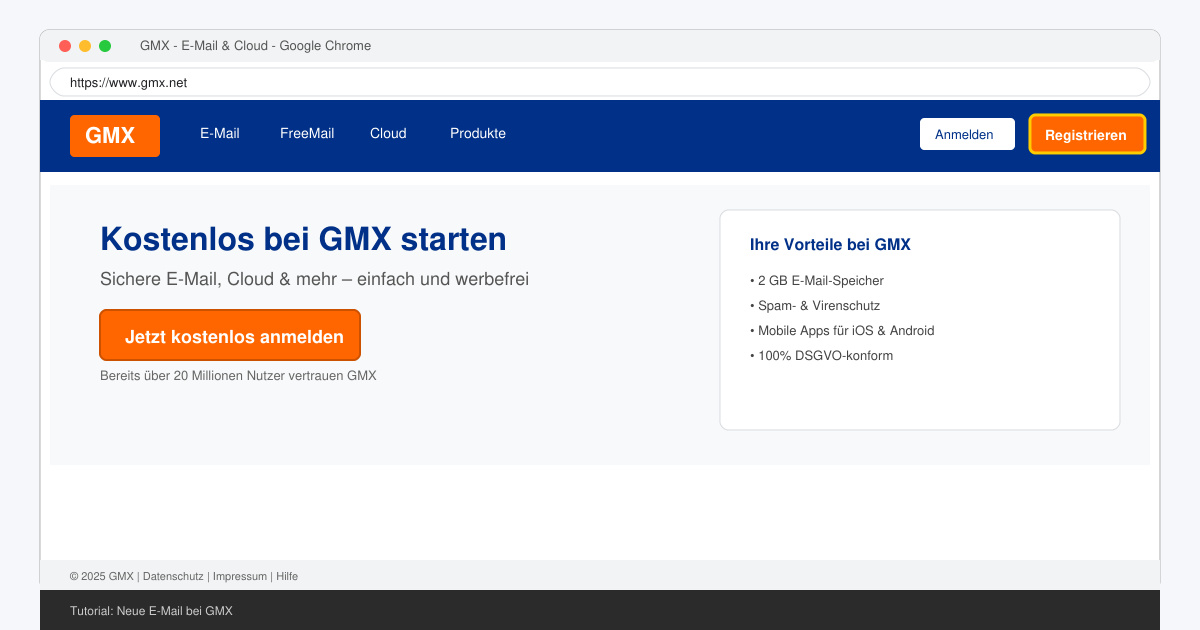Open the Produkte navigation item

pyautogui.click(x=478, y=133)
